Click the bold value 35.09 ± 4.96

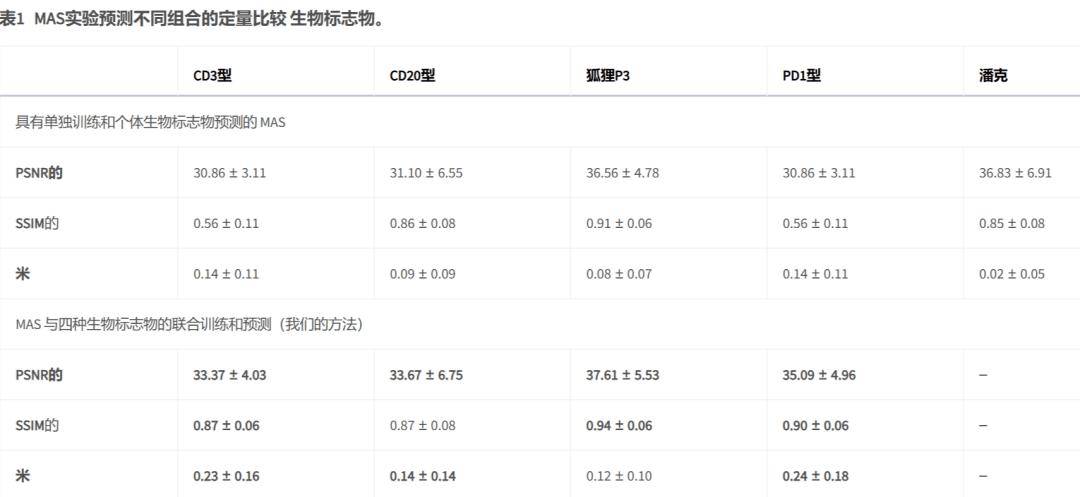click(819, 375)
